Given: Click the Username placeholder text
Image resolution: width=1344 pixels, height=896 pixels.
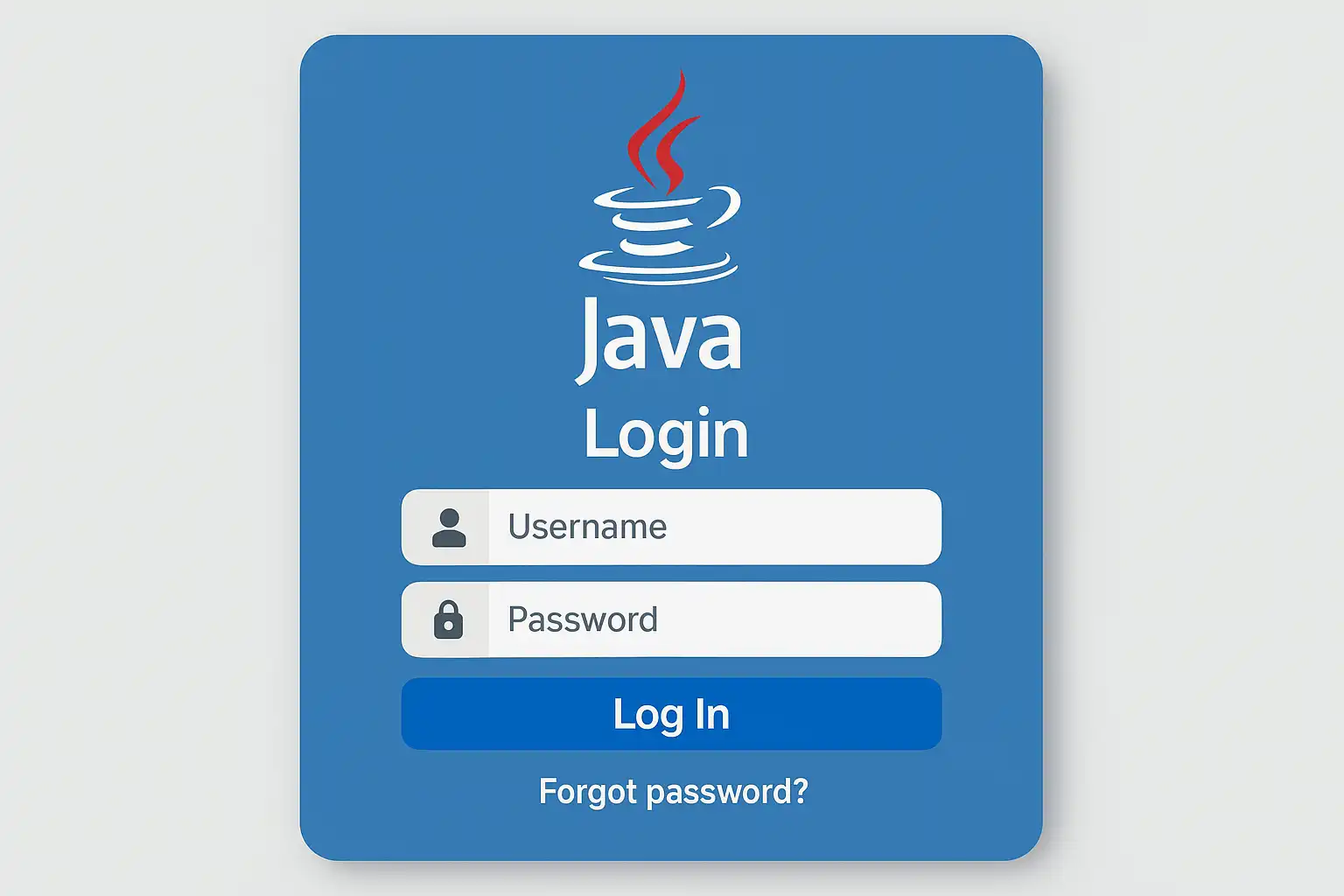Looking at the screenshot, I should pos(587,527).
